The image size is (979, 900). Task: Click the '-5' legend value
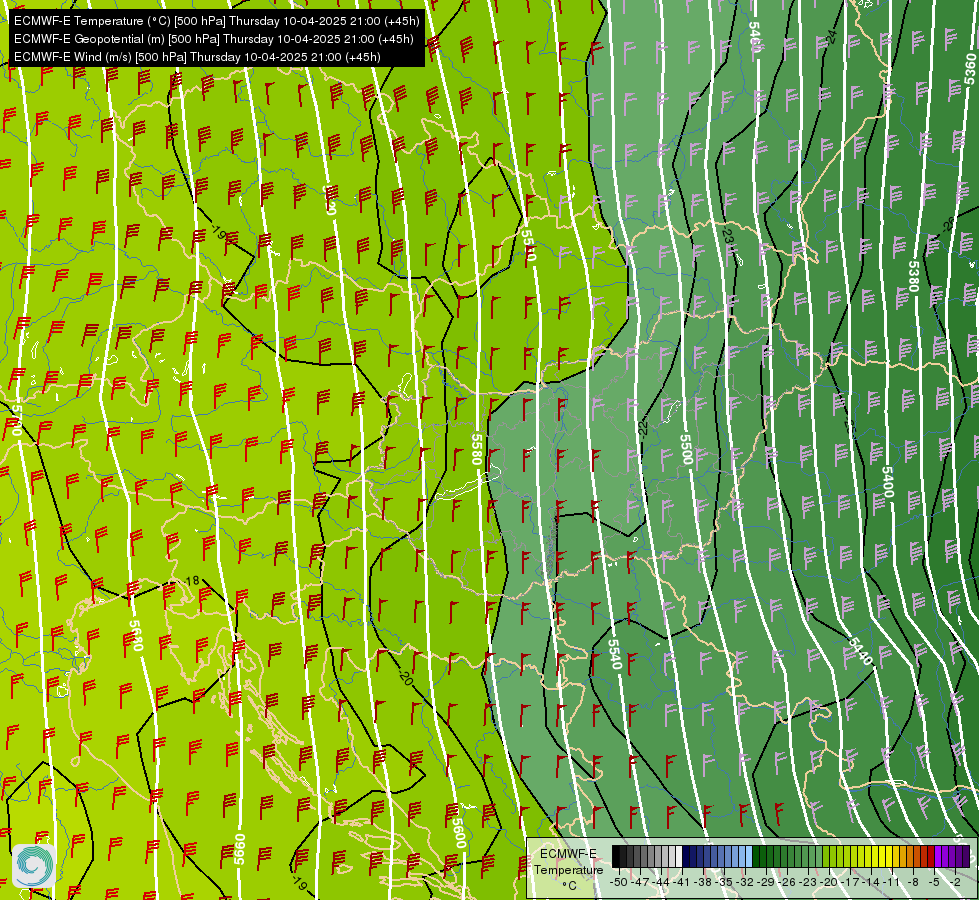click(934, 882)
